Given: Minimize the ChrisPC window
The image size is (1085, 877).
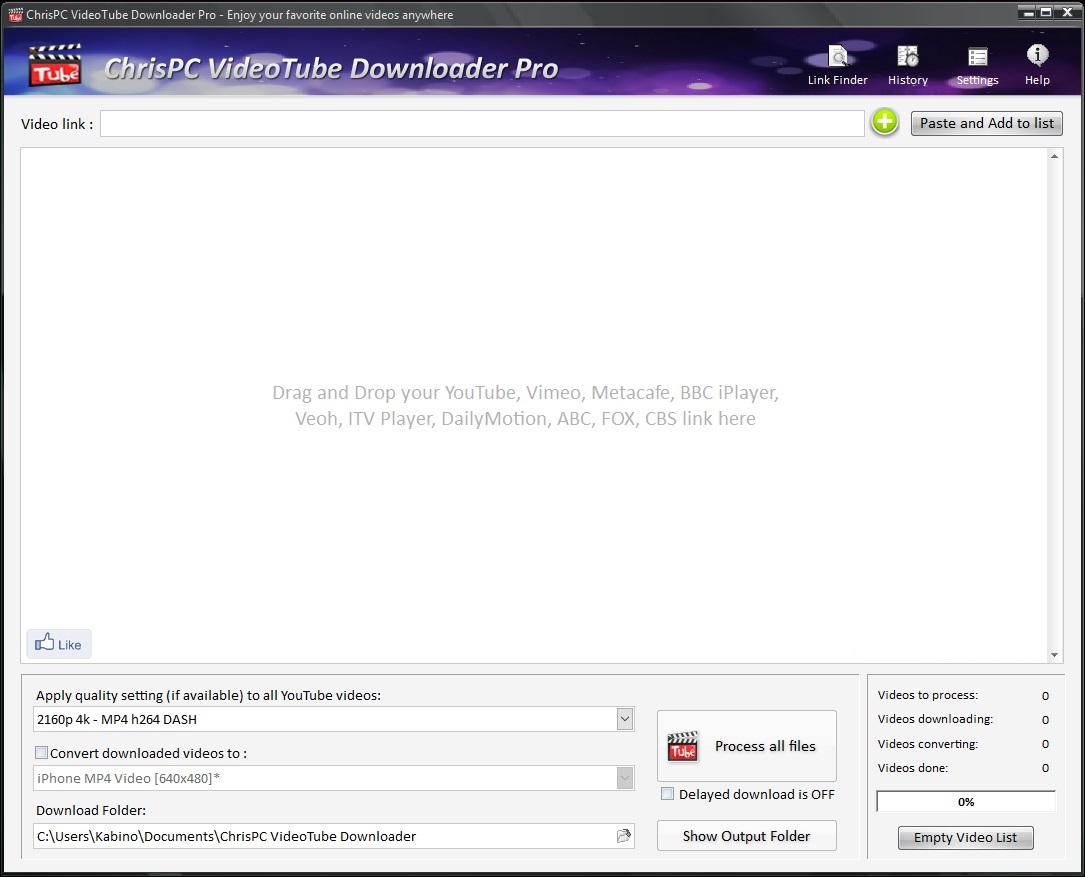Looking at the screenshot, I should point(1028,12).
